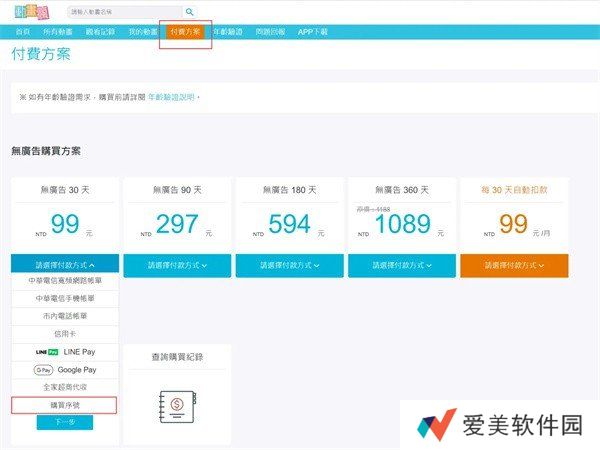Image resolution: width=600 pixels, height=450 pixels.
Task: Click the blue 99 price in the 30-day plan
Action: 65,224
